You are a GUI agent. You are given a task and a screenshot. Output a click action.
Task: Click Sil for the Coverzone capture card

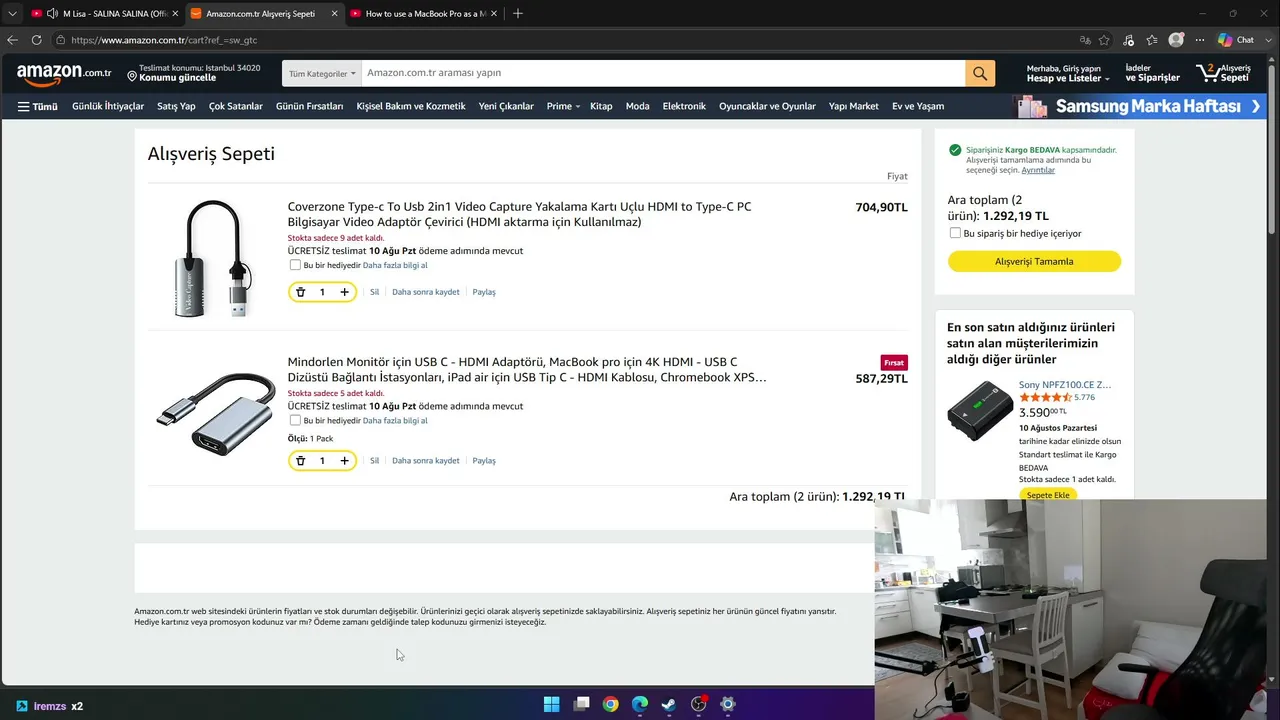coord(375,292)
